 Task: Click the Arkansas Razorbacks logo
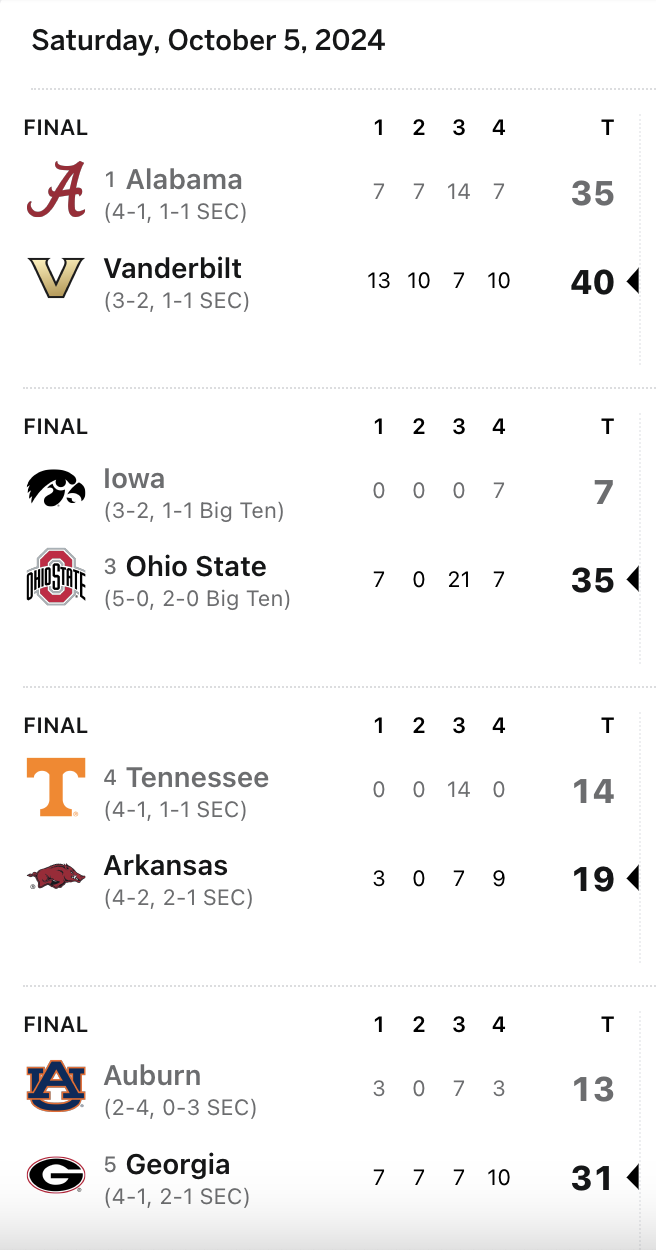(x=56, y=877)
